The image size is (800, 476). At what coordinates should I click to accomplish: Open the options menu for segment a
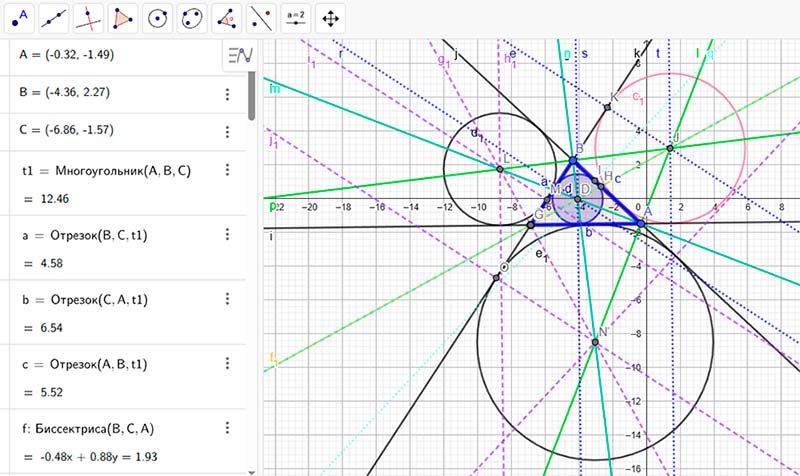[x=227, y=235]
